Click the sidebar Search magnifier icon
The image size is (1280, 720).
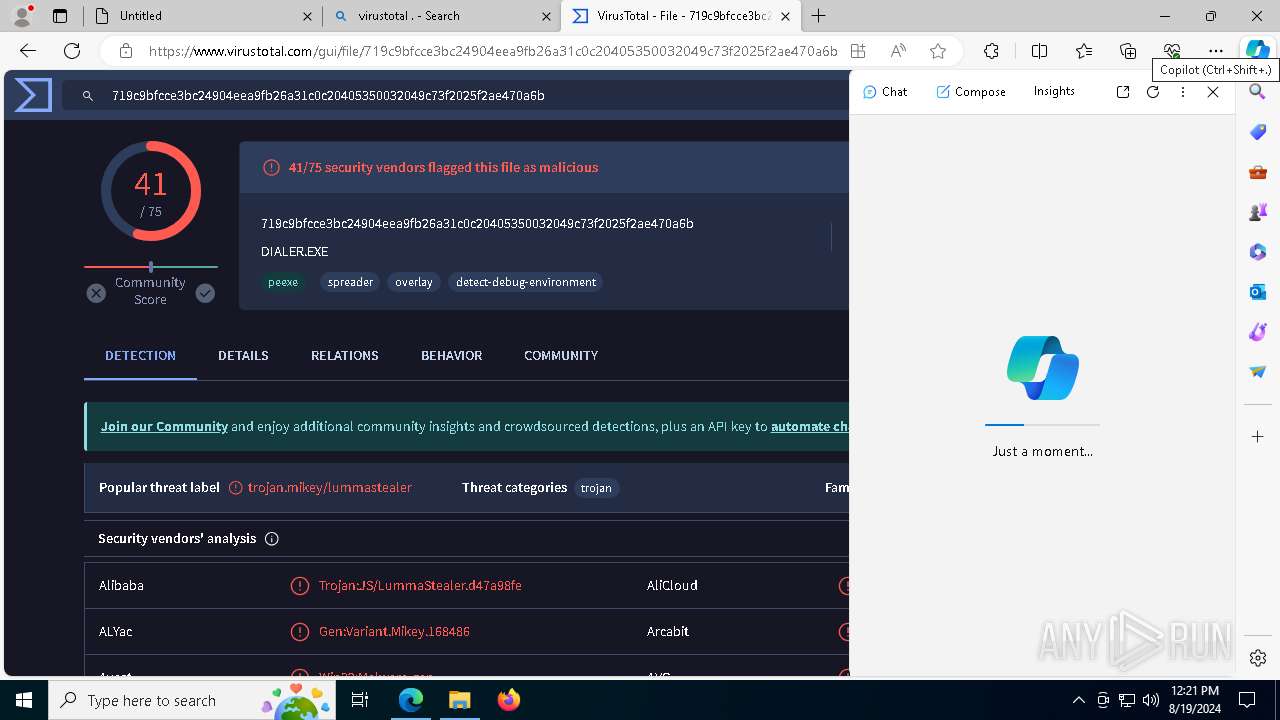(x=1258, y=92)
